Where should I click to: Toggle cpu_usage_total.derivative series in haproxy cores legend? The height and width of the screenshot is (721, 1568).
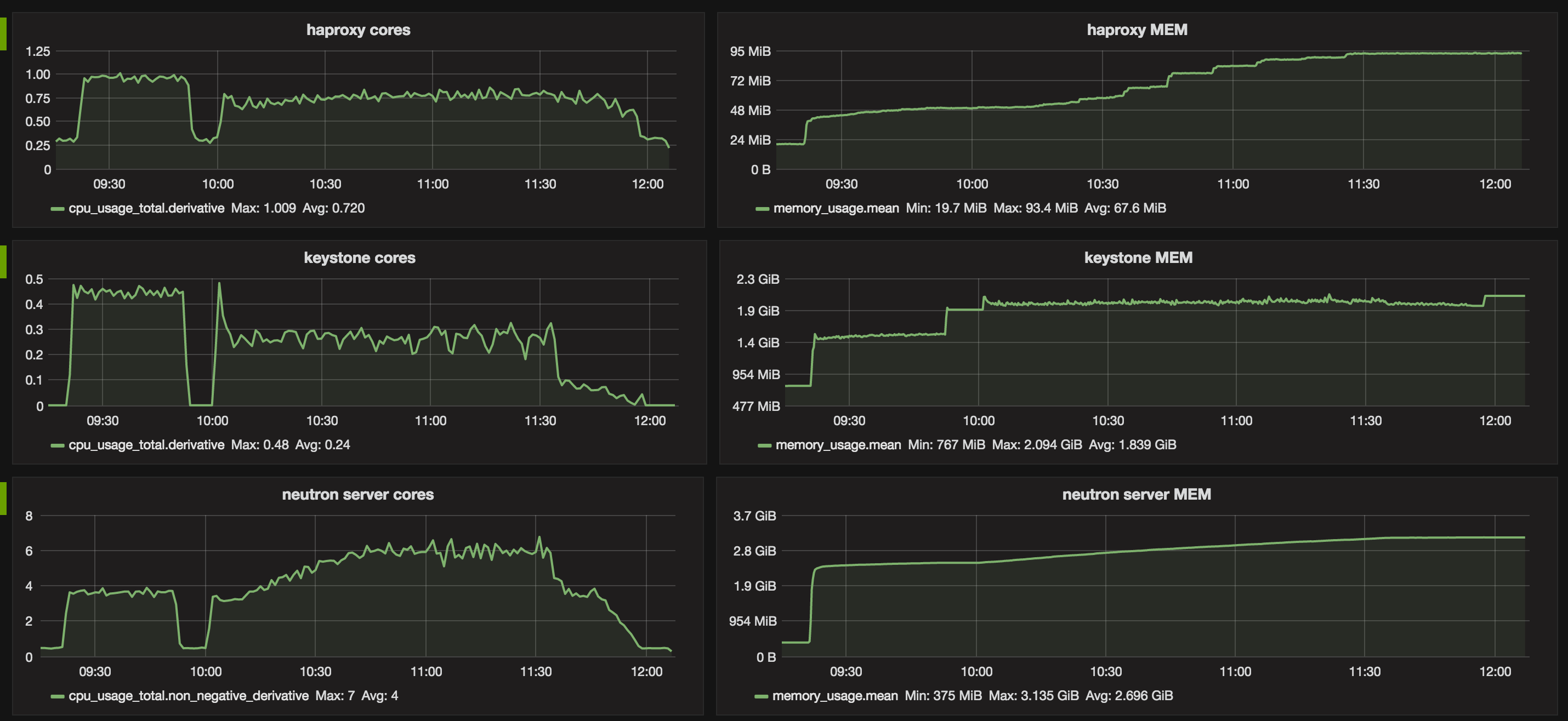pos(146,208)
